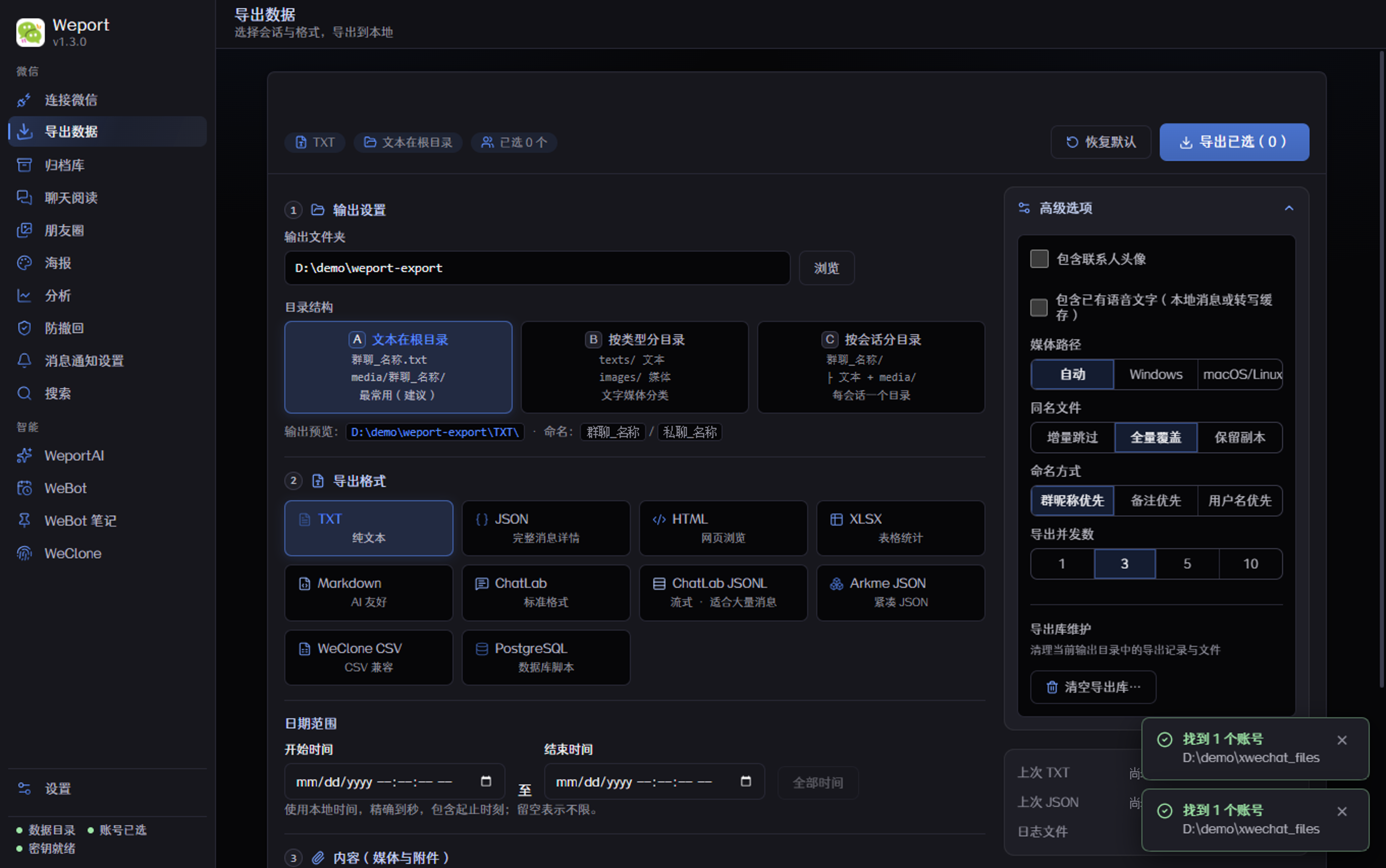Open the 防撤回 shield item
The height and width of the screenshot is (868, 1386).
pos(108,328)
